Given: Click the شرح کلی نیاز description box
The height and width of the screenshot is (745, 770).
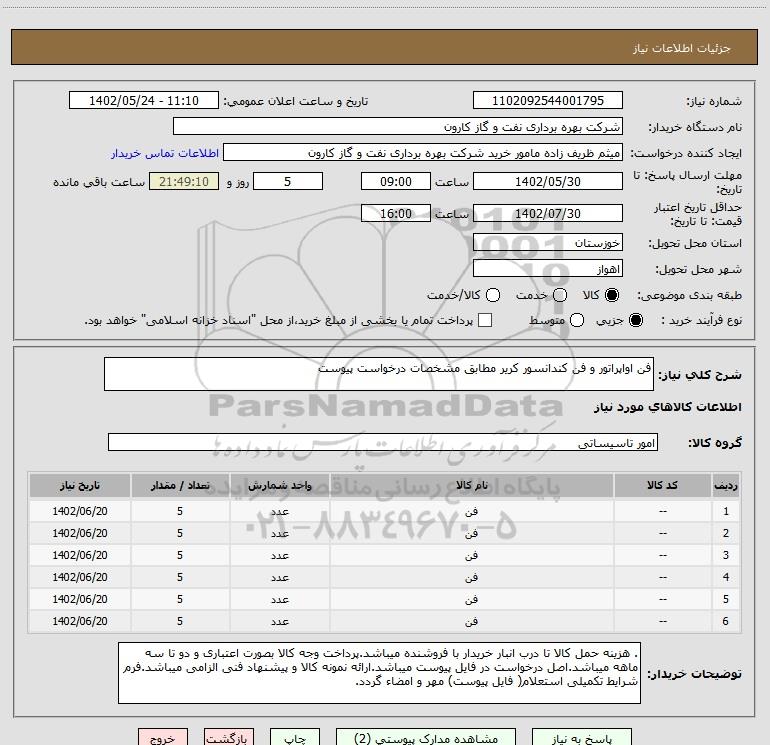Looking at the screenshot, I should [x=379, y=374].
